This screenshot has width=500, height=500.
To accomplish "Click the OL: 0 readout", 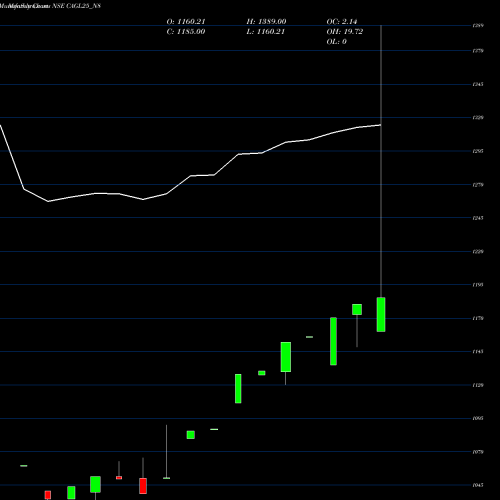I will coord(336,42).
